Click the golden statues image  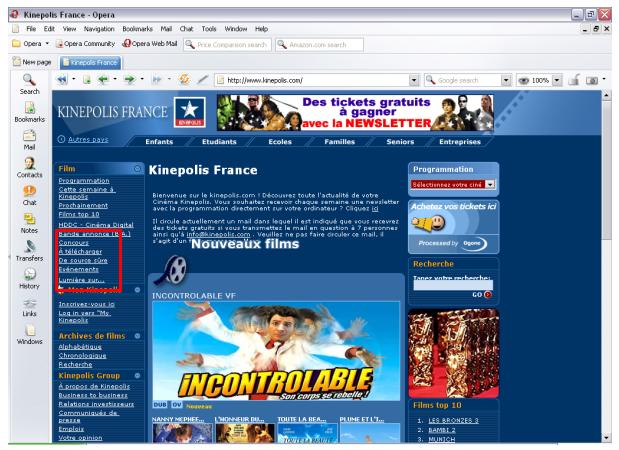(454, 354)
